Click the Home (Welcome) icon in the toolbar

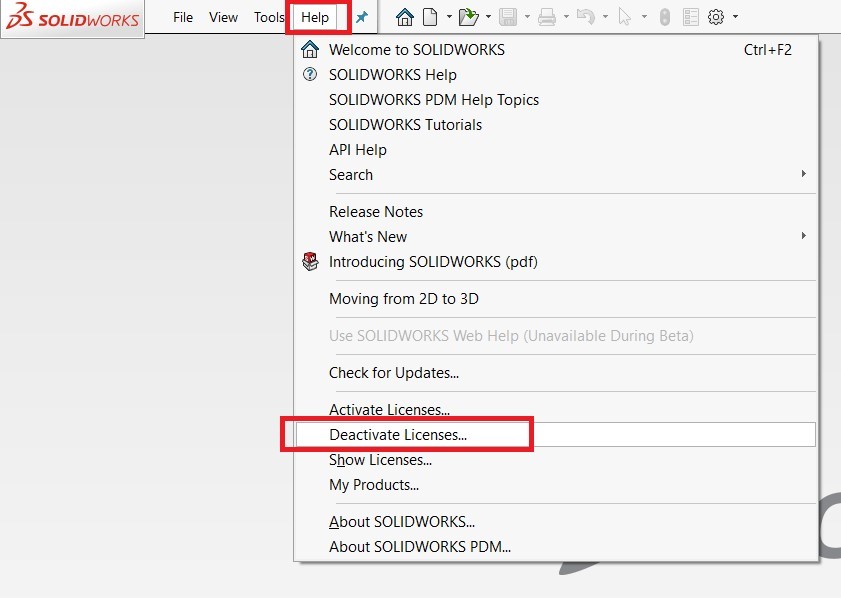coord(405,17)
